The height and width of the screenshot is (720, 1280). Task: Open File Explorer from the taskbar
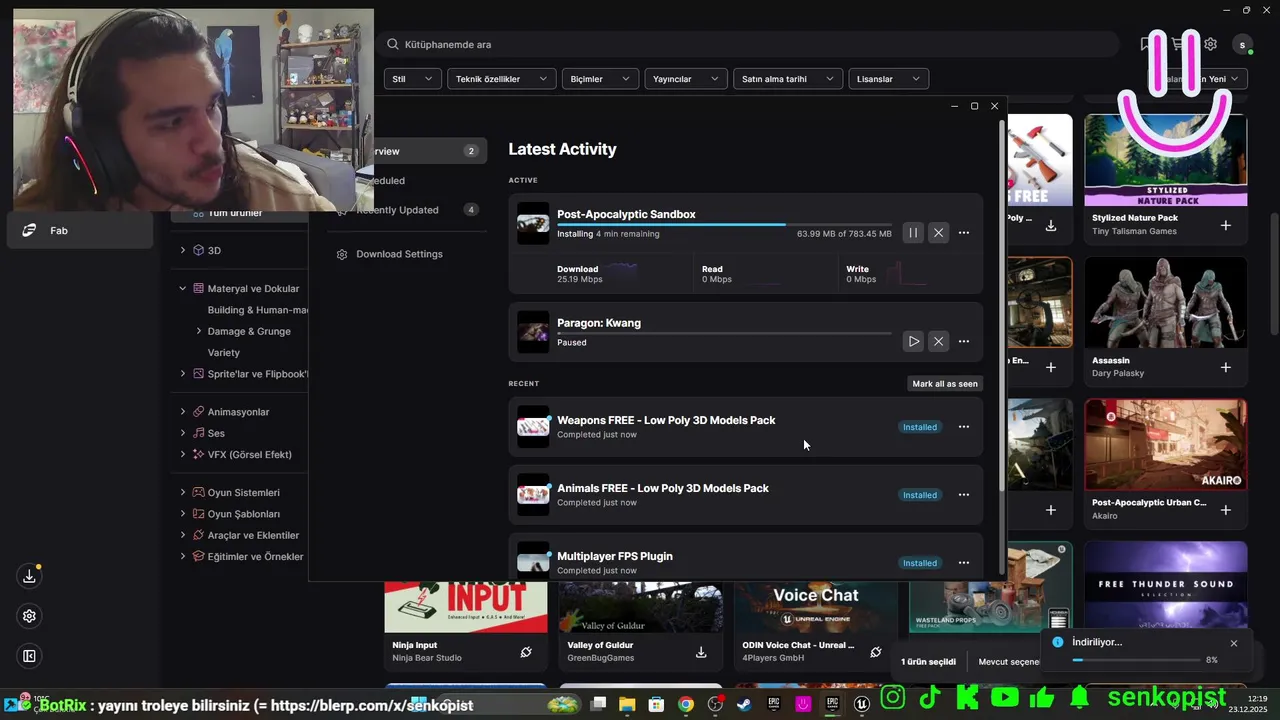pos(627,704)
